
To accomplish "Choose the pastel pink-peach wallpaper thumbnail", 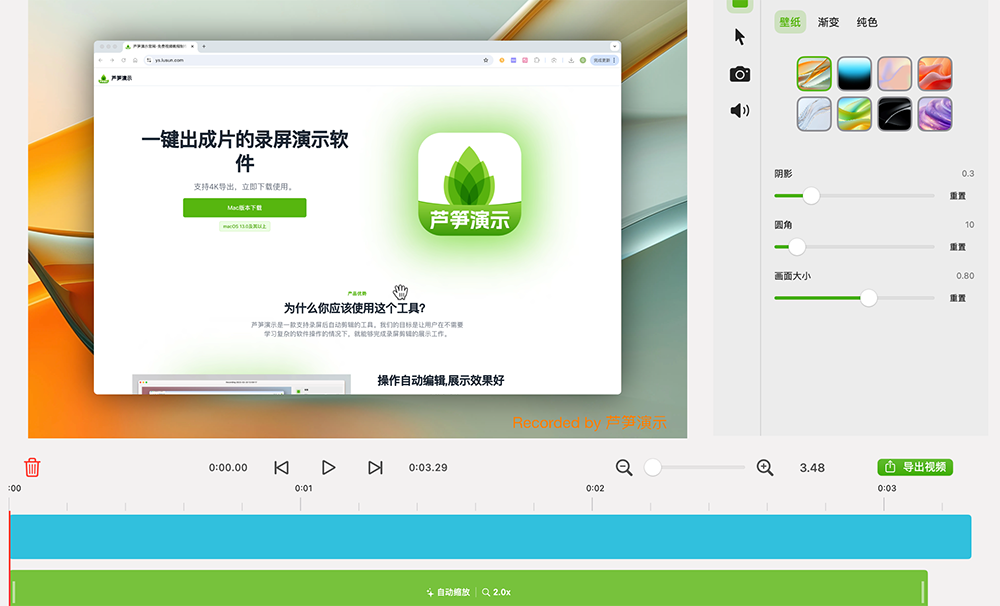I will (894, 73).
